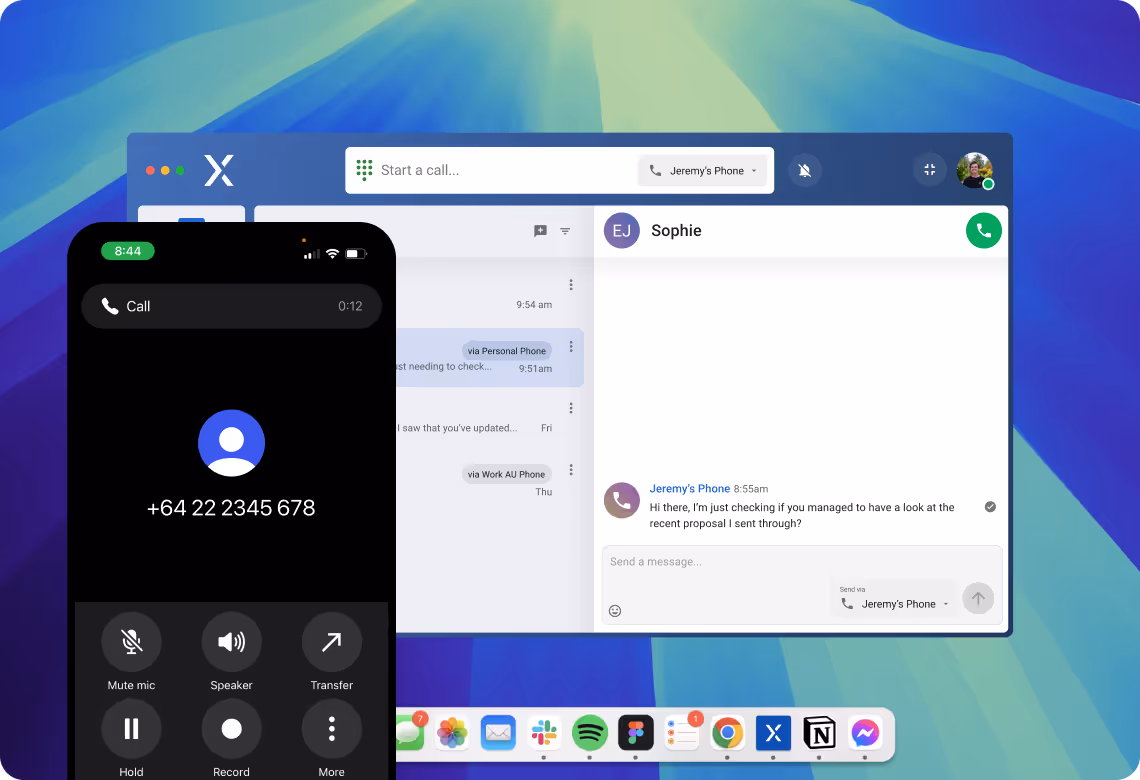Image resolution: width=1140 pixels, height=780 pixels.
Task: Click the phone avatar beside the message
Action: pyautogui.click(x=622, y=500)
